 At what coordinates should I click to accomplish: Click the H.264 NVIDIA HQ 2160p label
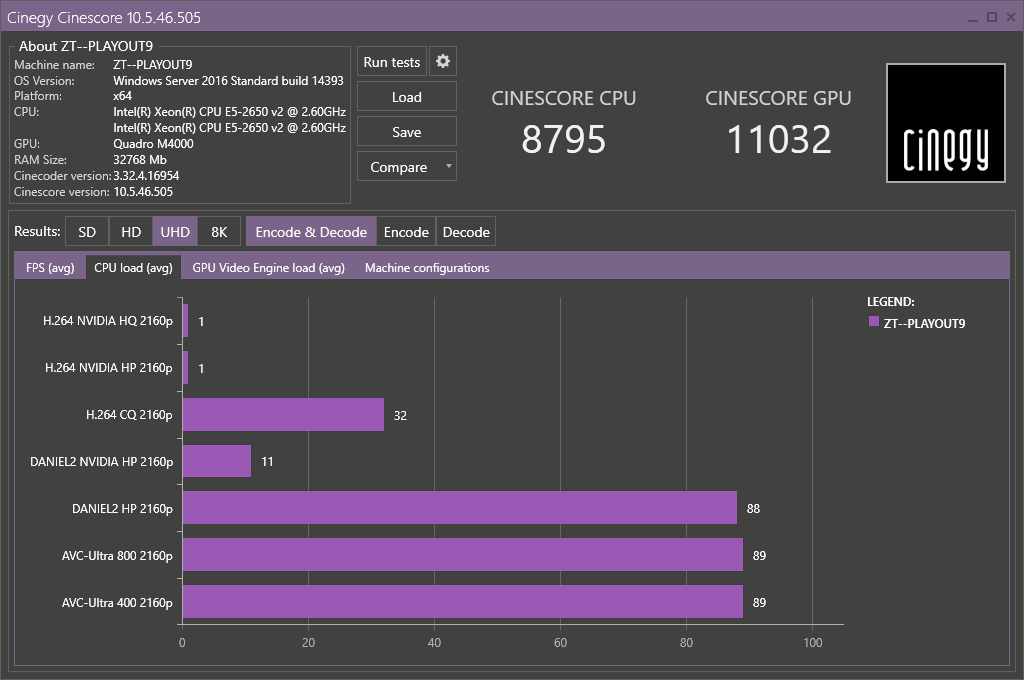(108, 321)
